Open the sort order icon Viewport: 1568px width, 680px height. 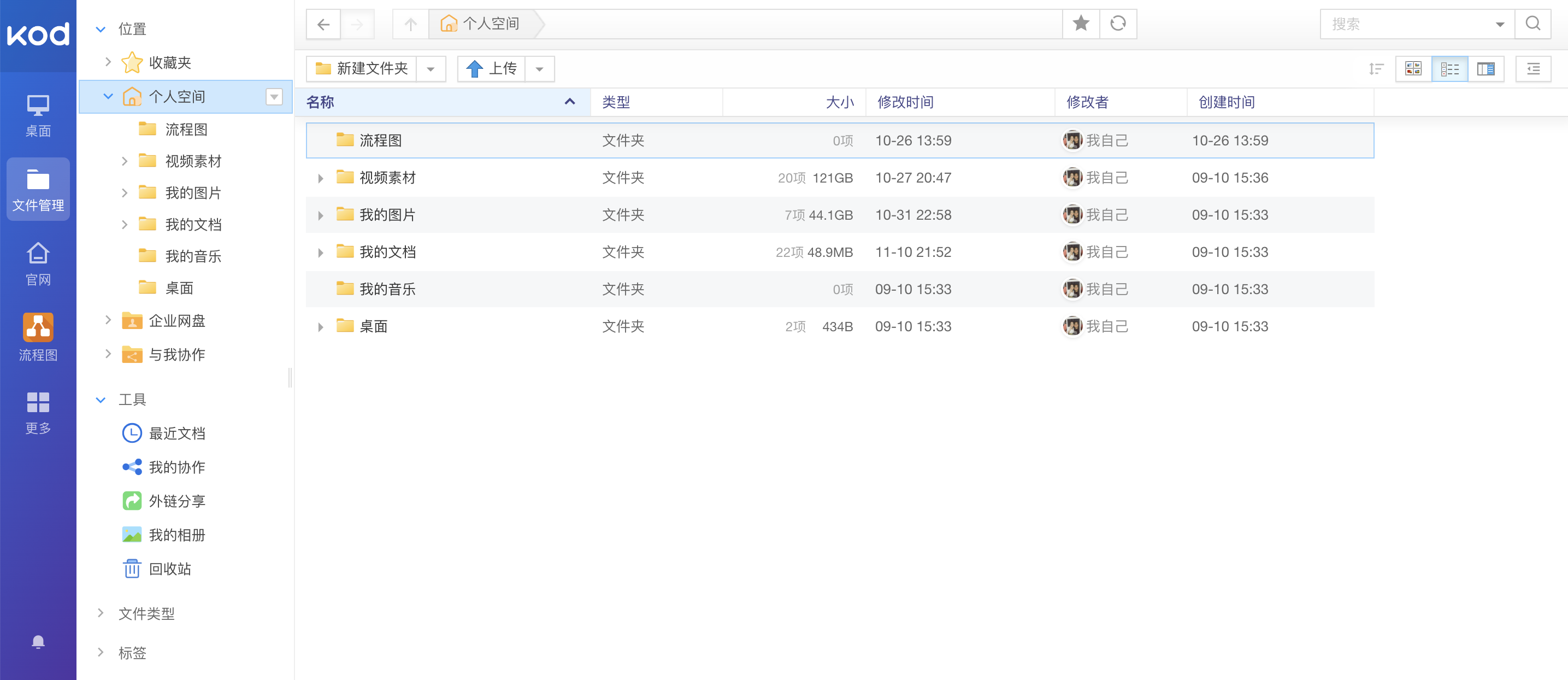(x=1376, y=69)
